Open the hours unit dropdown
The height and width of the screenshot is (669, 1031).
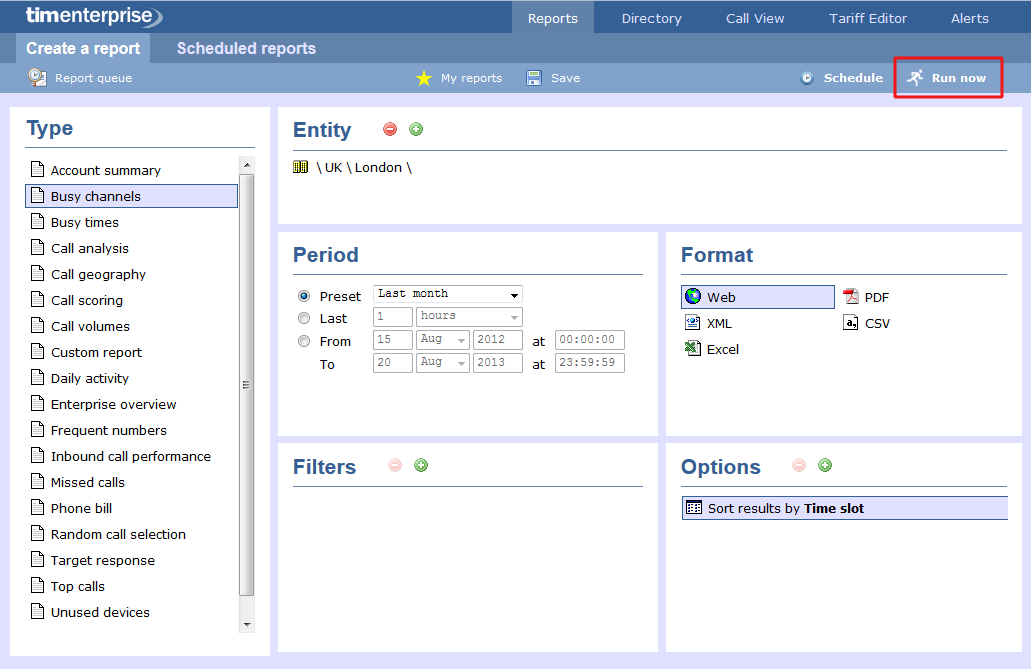469,316
